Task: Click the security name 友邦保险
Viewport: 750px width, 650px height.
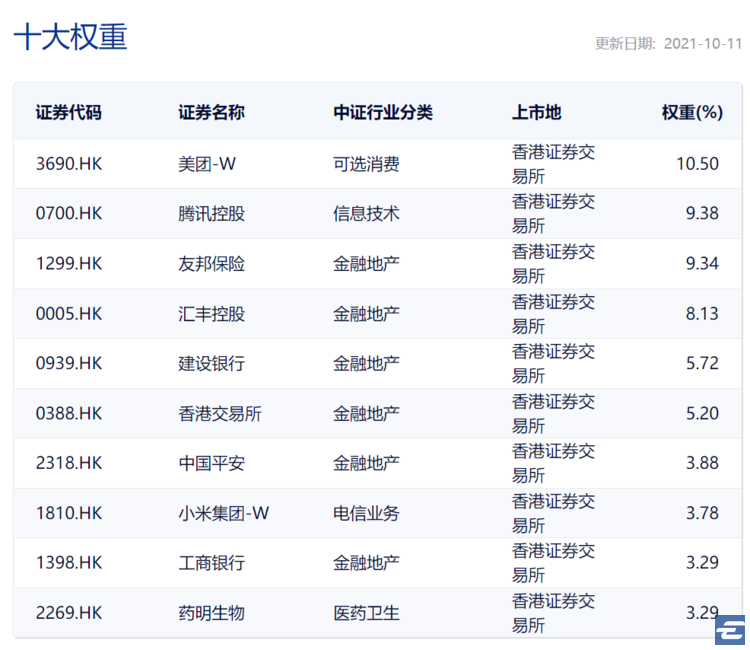Action: coord(211,264)
